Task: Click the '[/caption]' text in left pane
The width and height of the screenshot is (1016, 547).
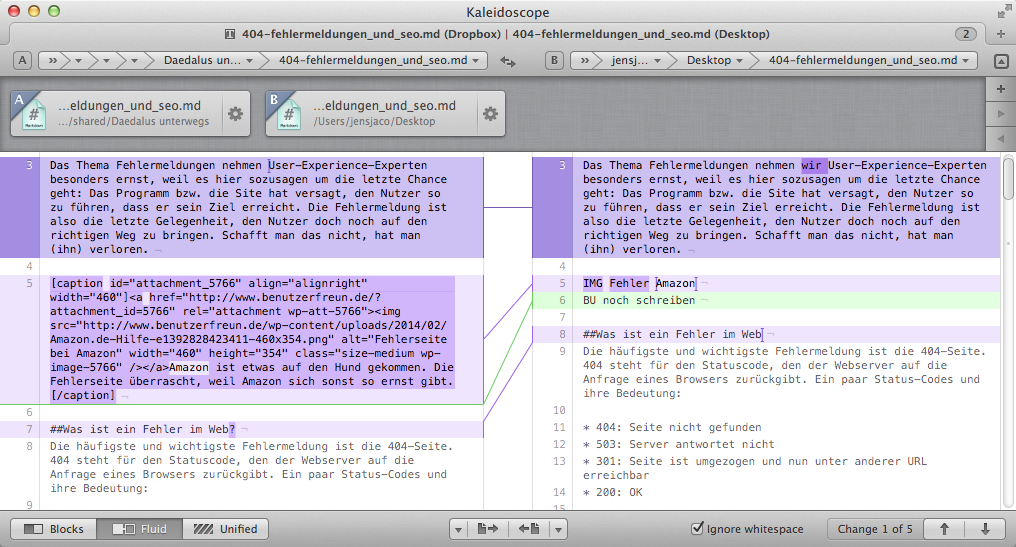Action: click(x=82, y=395)
